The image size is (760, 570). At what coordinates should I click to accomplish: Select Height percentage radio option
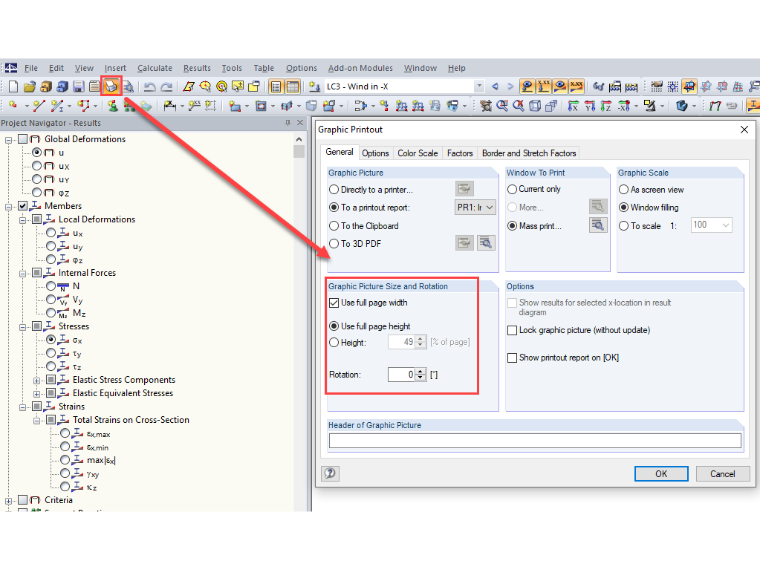334,343
